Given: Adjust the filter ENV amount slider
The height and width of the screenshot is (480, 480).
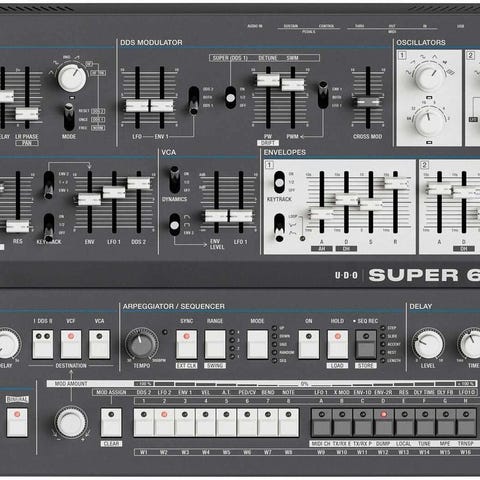Looking at the screenshot, I should pos(89,199).
